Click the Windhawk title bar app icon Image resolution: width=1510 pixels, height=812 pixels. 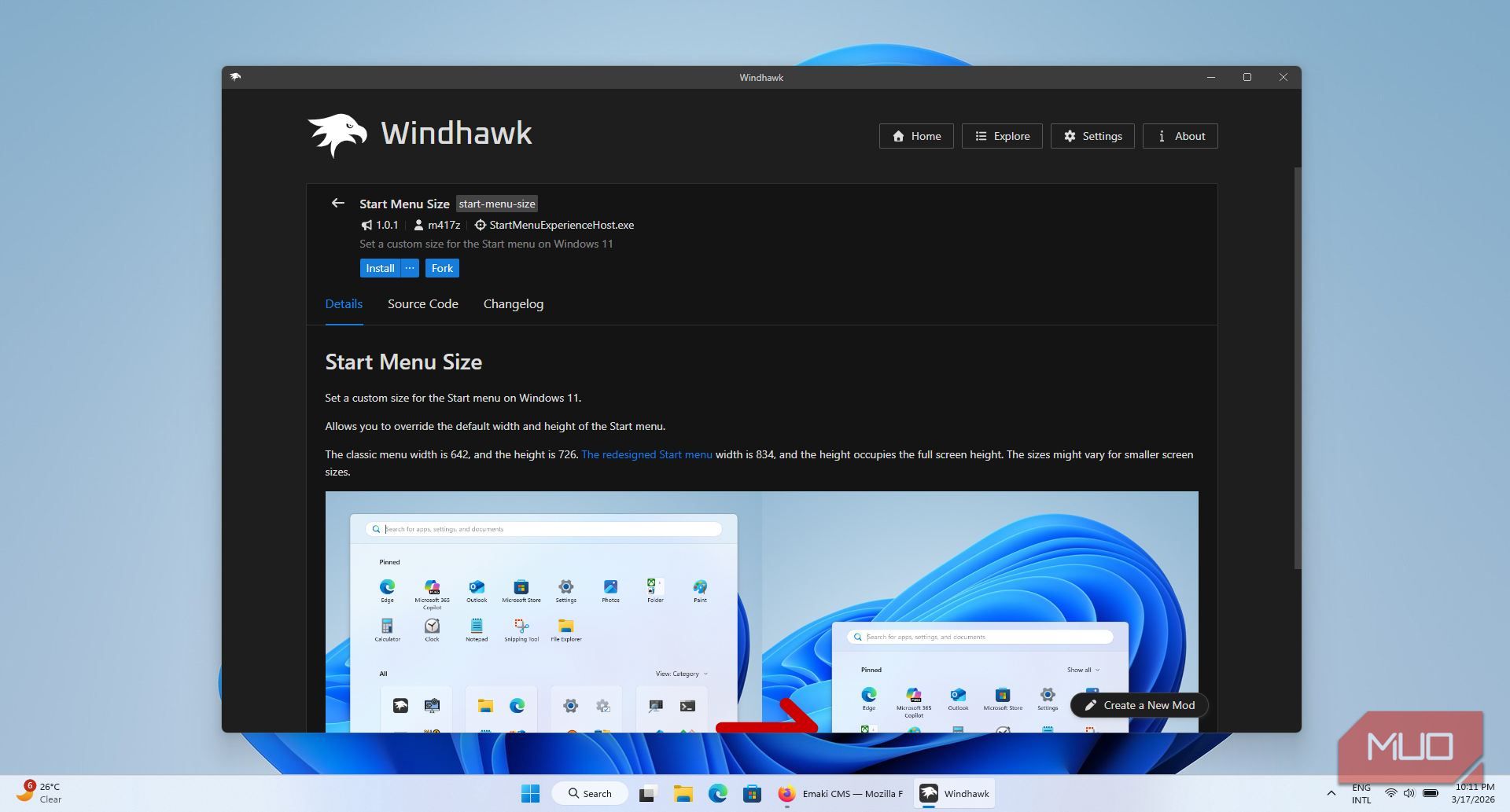[x=235, y=77]
